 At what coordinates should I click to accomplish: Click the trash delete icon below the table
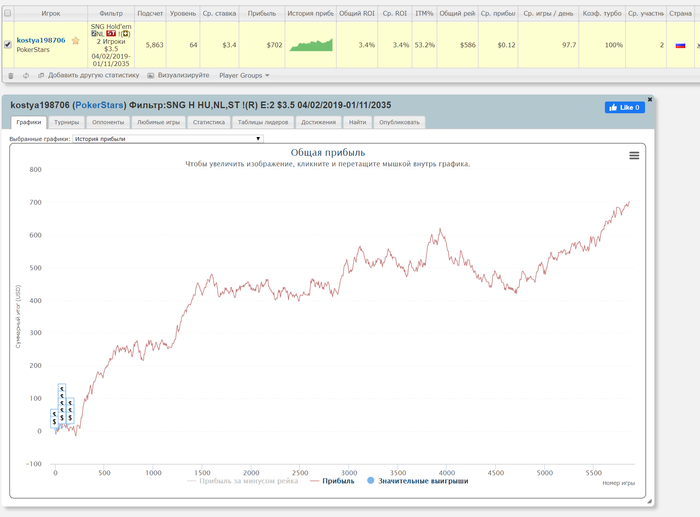[11, 75]
